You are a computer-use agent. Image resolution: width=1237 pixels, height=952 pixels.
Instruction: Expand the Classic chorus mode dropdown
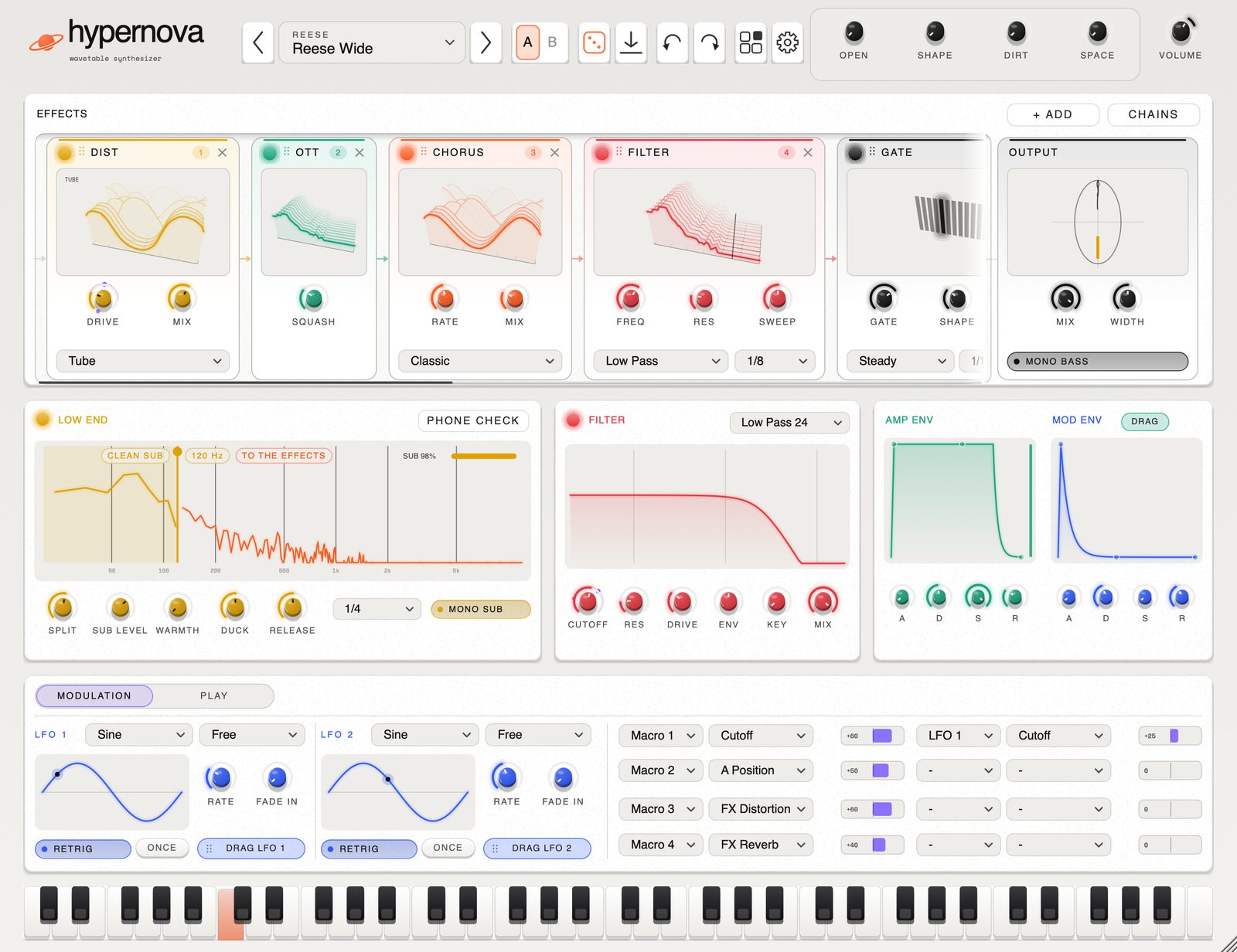[480, 361]
